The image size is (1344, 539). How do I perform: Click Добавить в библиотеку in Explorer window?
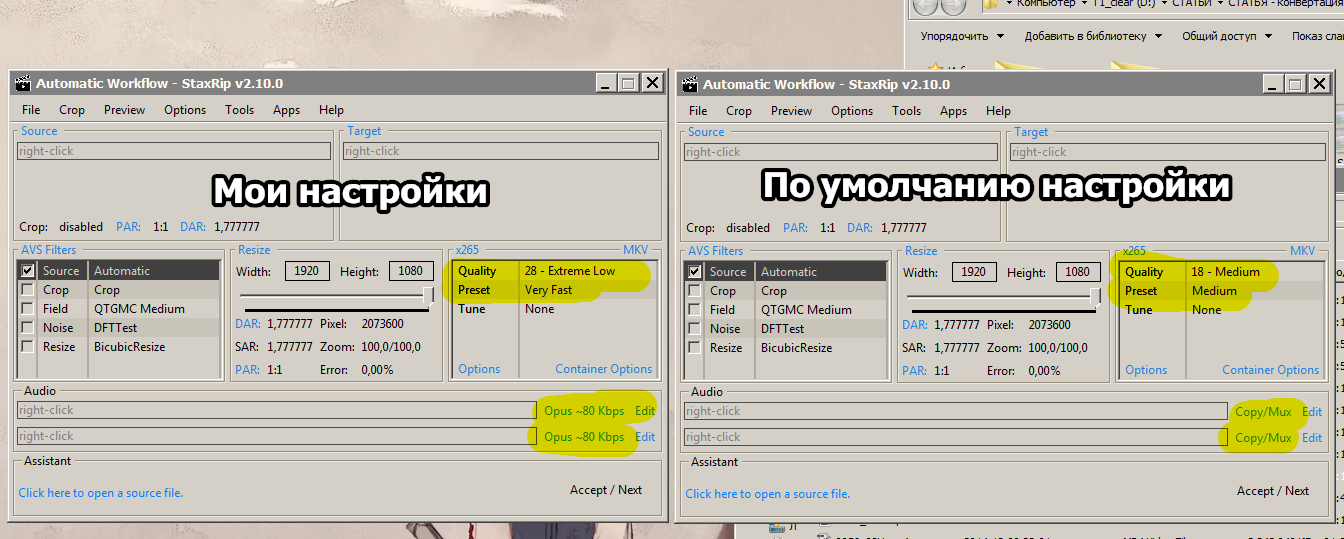[x=1093, y=36]
